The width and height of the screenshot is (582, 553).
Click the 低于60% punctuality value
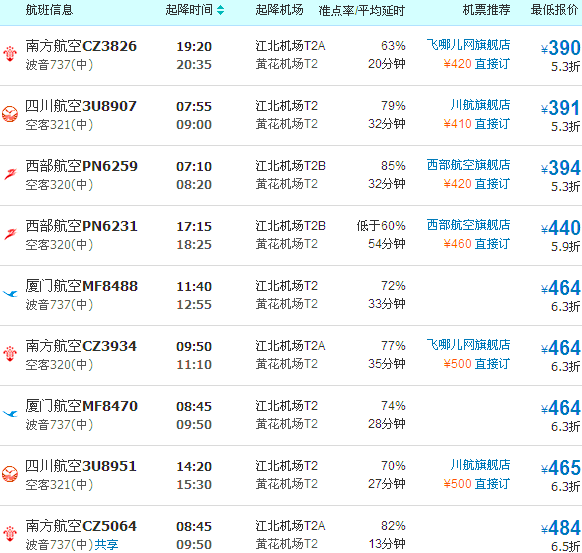(381, 225)
